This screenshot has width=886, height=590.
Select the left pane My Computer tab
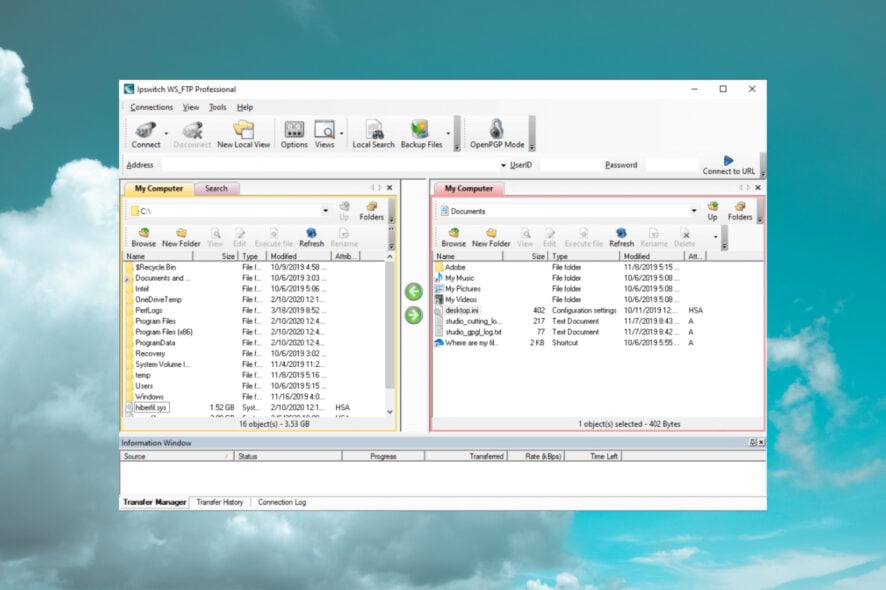coord(159,188)
